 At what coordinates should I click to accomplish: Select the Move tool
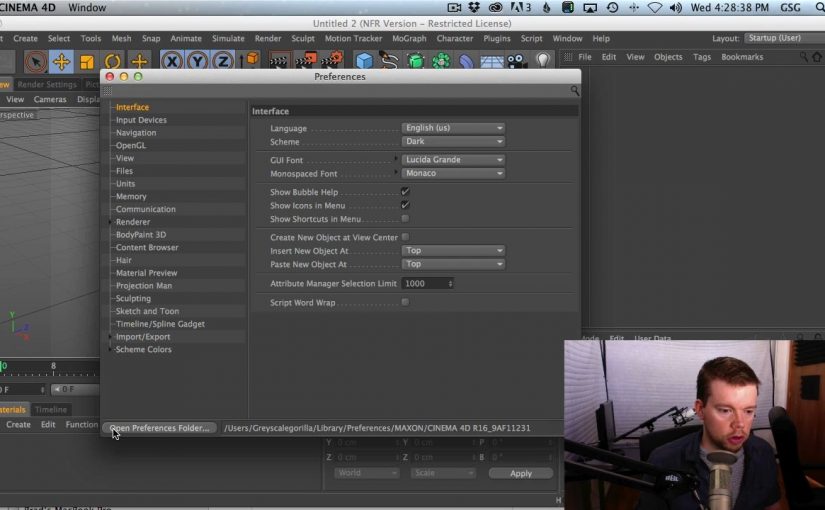coord(61,62)
